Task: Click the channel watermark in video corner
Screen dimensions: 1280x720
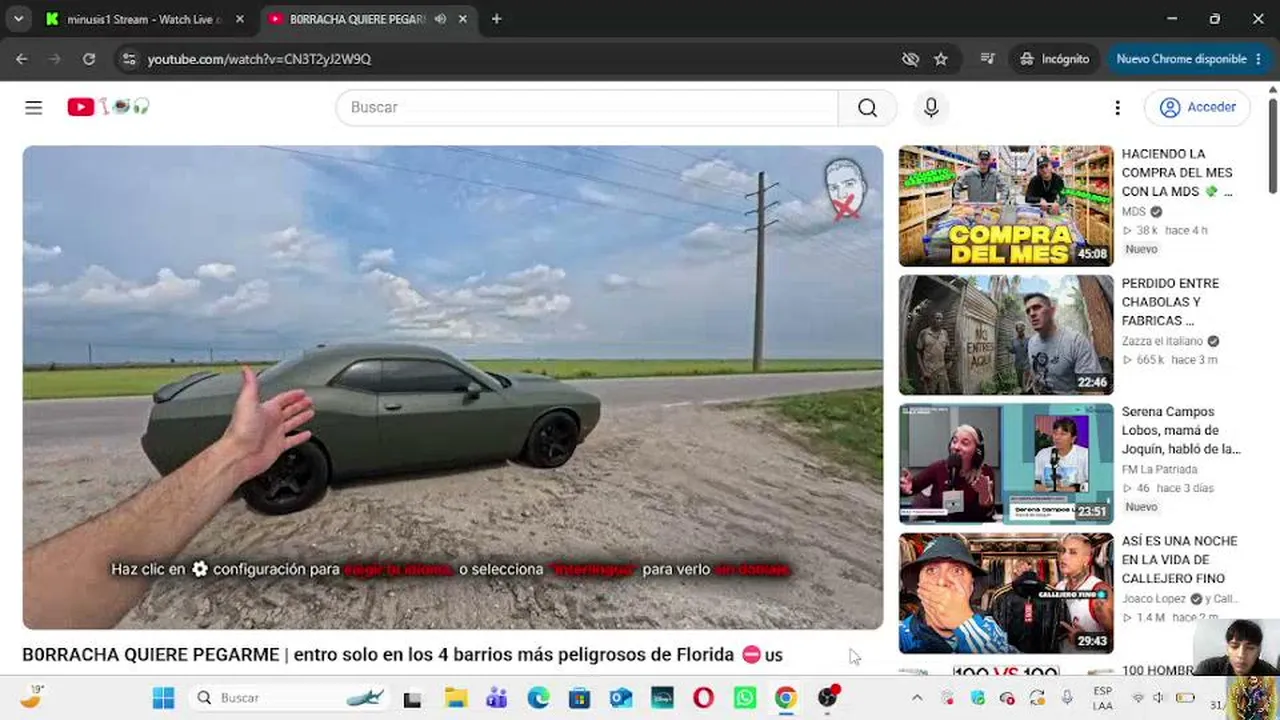Action: 845,189
